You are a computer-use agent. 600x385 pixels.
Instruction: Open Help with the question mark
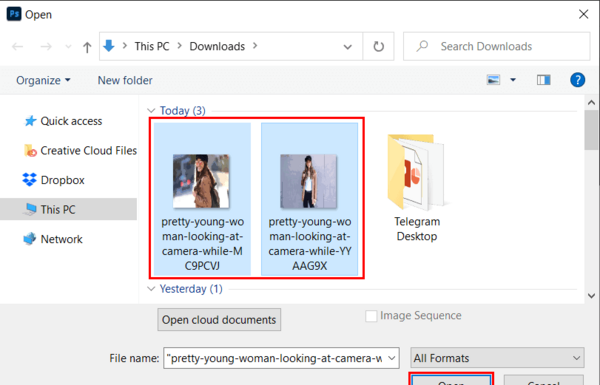coord(577,80)
